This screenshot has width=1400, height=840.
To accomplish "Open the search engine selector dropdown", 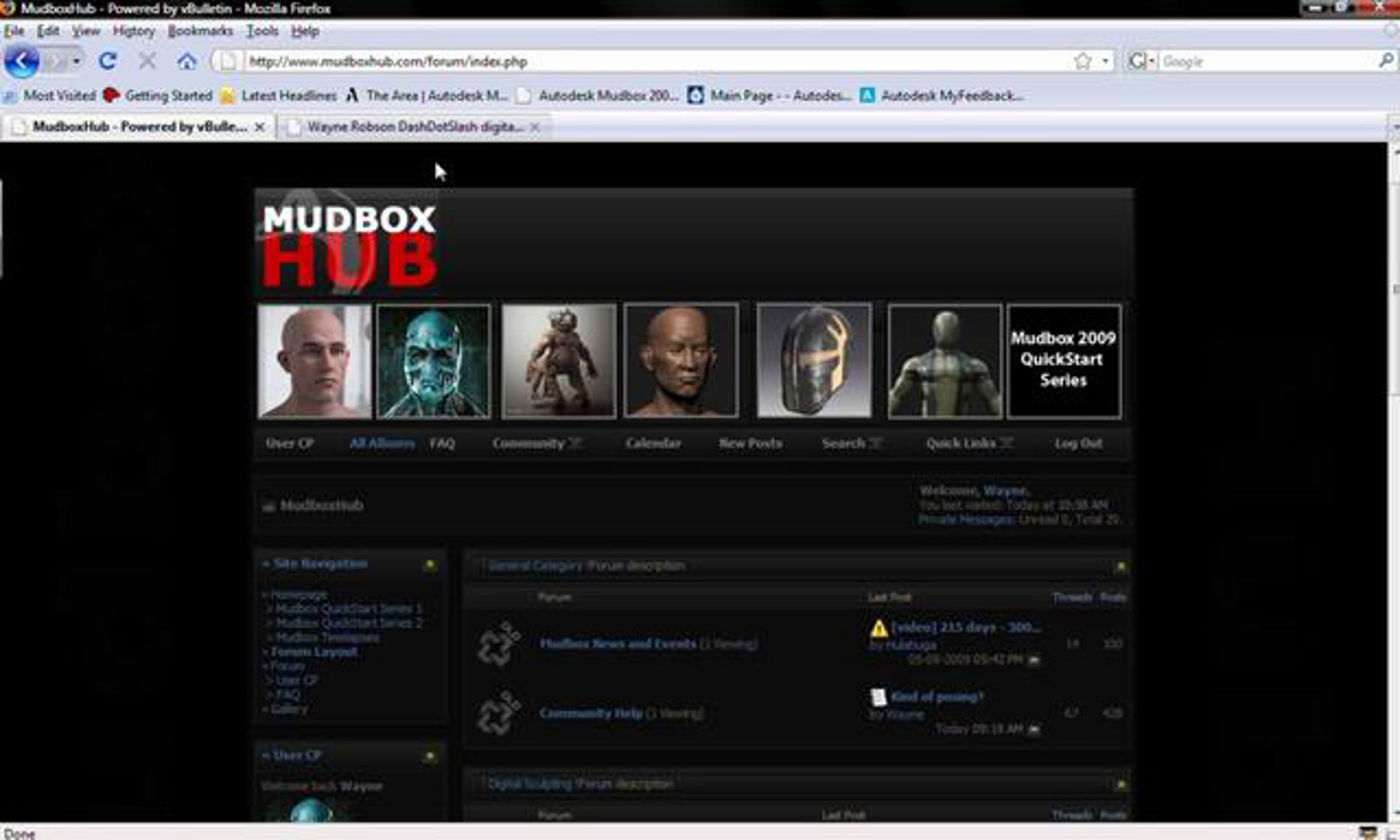I will tap(1152, 61).
